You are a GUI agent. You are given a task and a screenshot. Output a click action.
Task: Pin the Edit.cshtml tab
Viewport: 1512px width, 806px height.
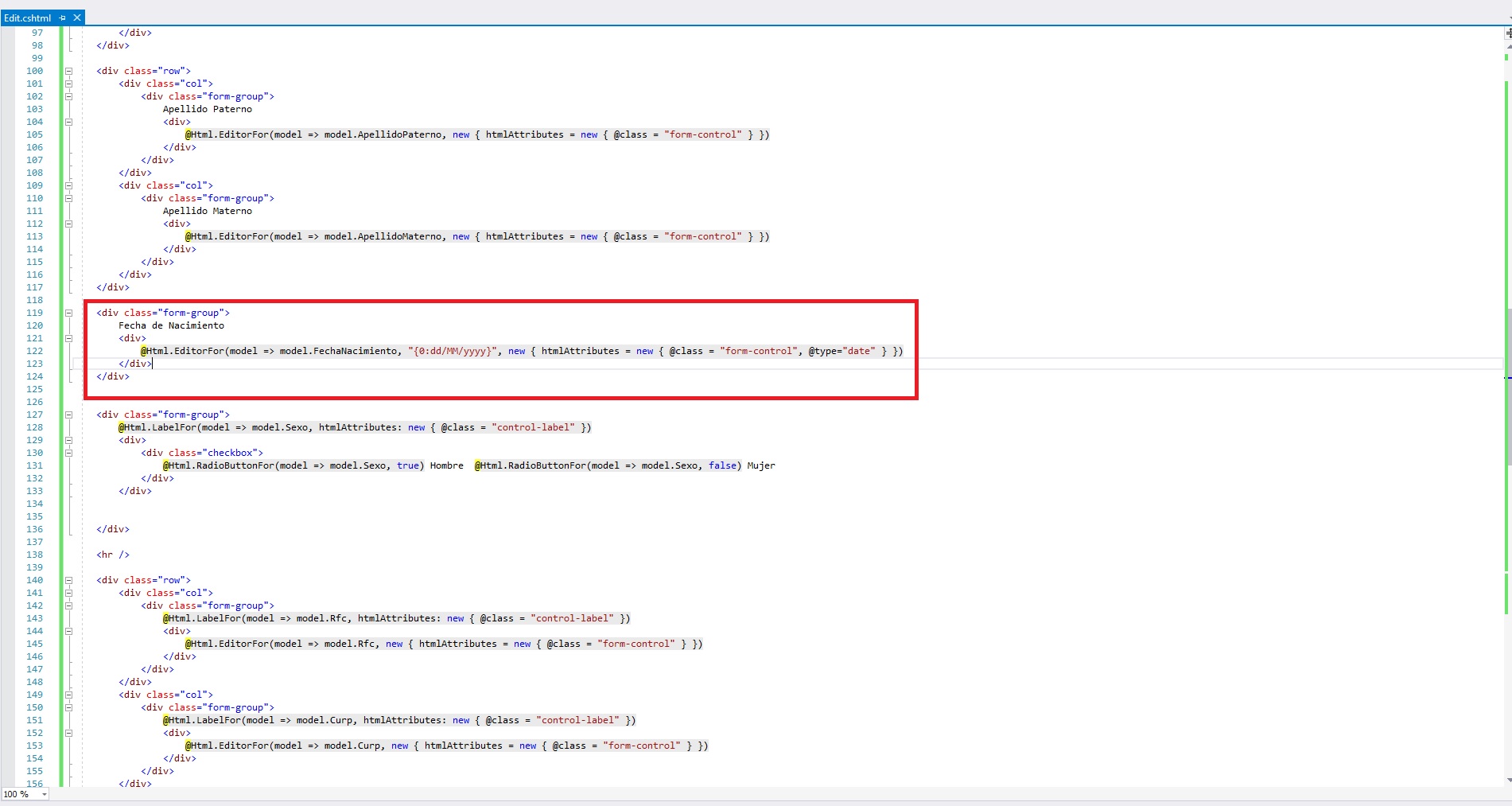click(62, 18)
